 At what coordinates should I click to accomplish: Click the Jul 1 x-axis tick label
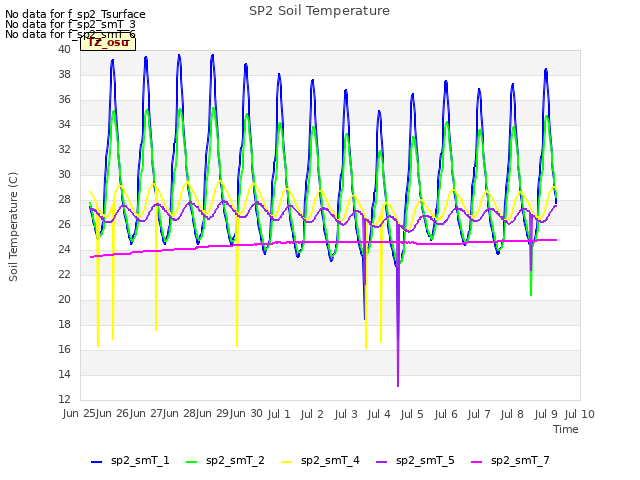(279, 414)
